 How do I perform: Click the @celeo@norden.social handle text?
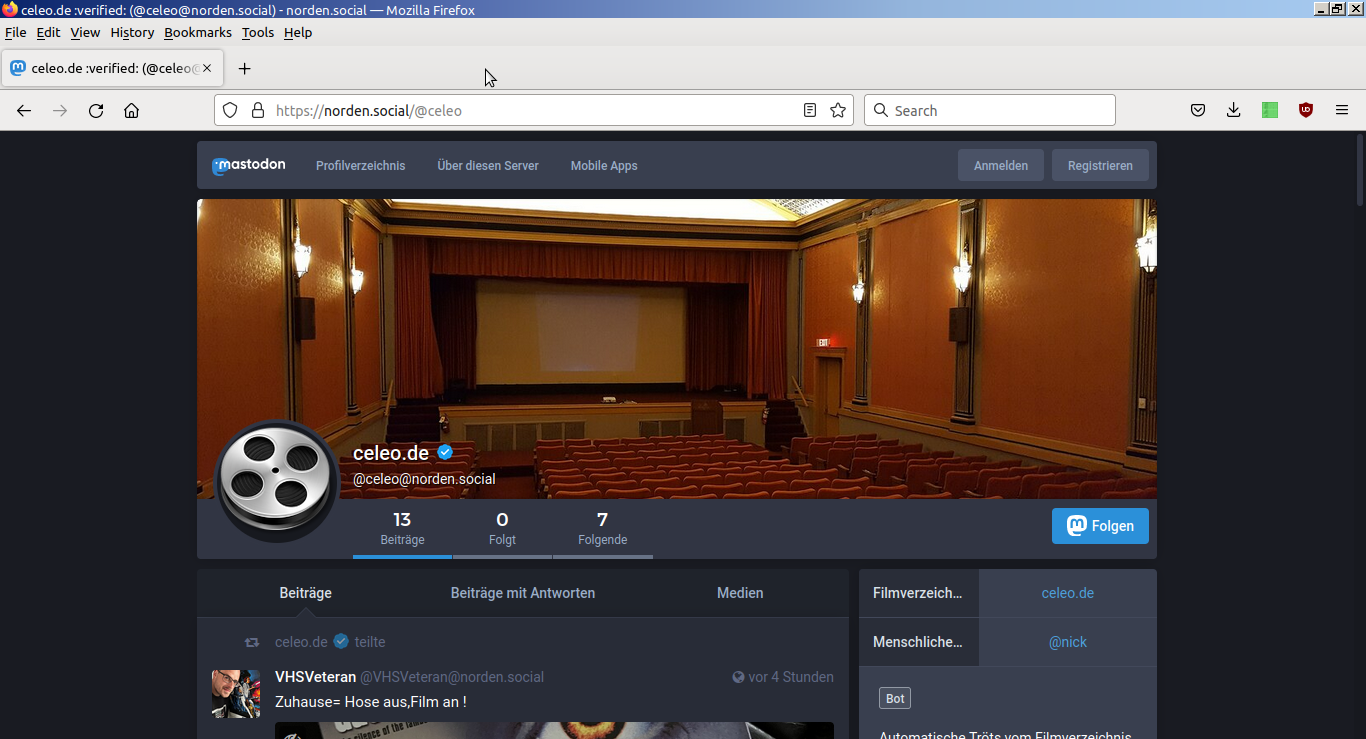pyautogui.click(x=424, y=479)
